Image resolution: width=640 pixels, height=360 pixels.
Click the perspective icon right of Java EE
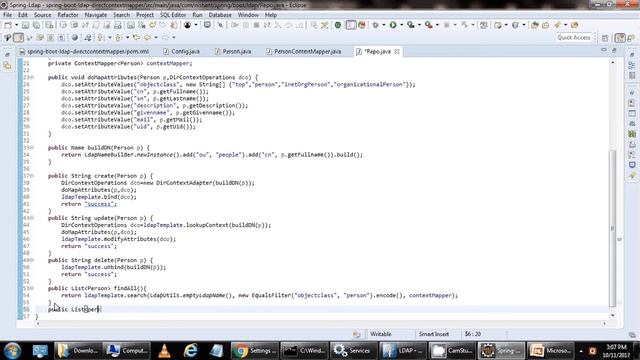click(x=631, y=38)
